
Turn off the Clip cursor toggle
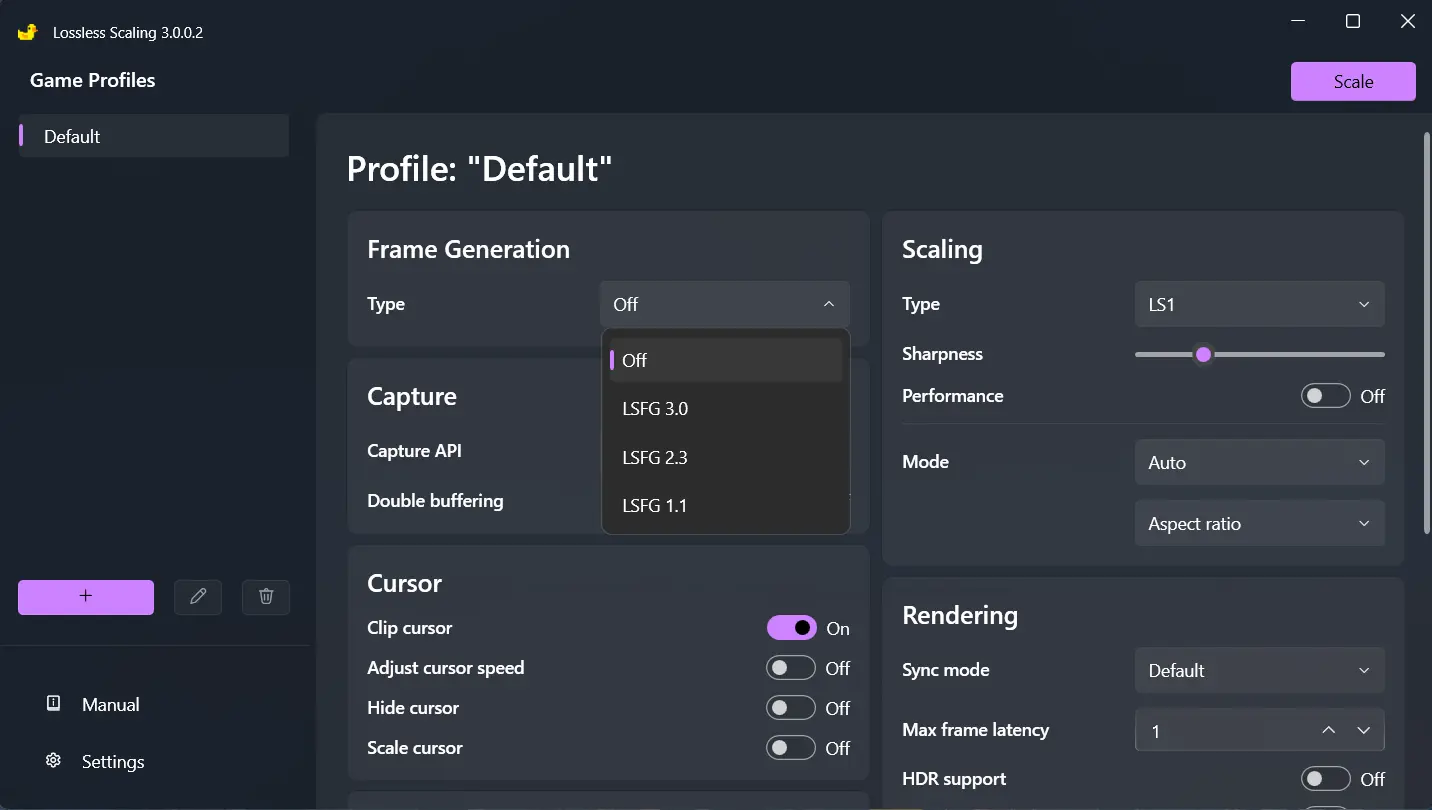[x=790, y=628]
